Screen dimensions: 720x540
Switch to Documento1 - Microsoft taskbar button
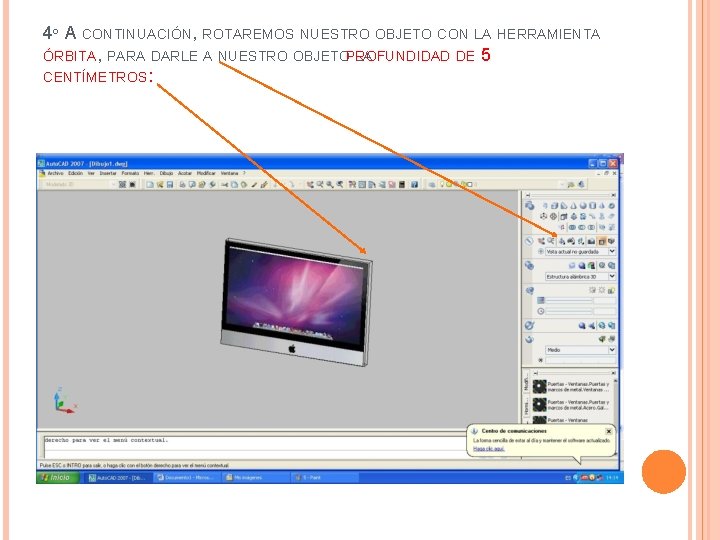185,478
